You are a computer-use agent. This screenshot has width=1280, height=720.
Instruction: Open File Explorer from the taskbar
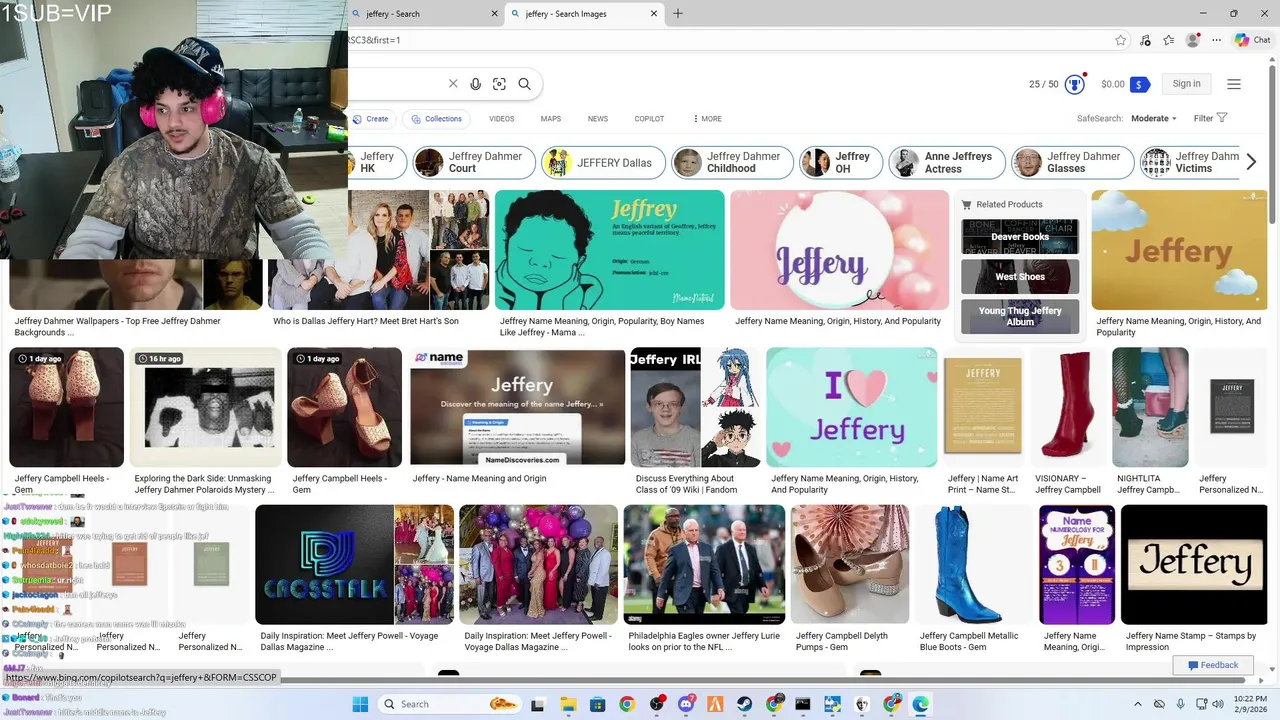pyautogui.click(x=568, y=704)
